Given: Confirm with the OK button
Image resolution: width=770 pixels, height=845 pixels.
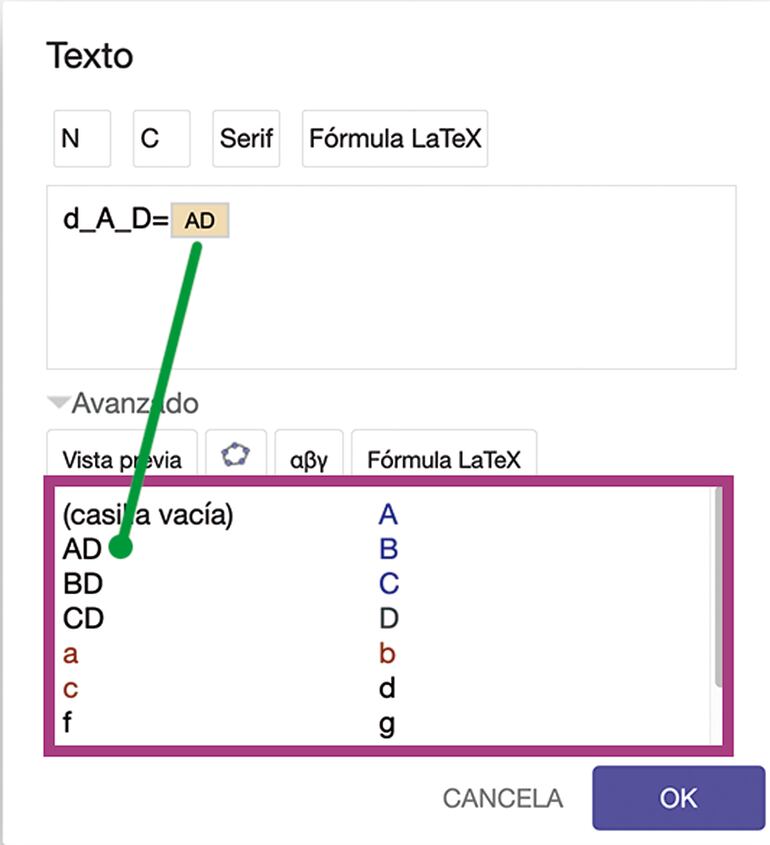Looking at the screenshot, I should 678,798.
